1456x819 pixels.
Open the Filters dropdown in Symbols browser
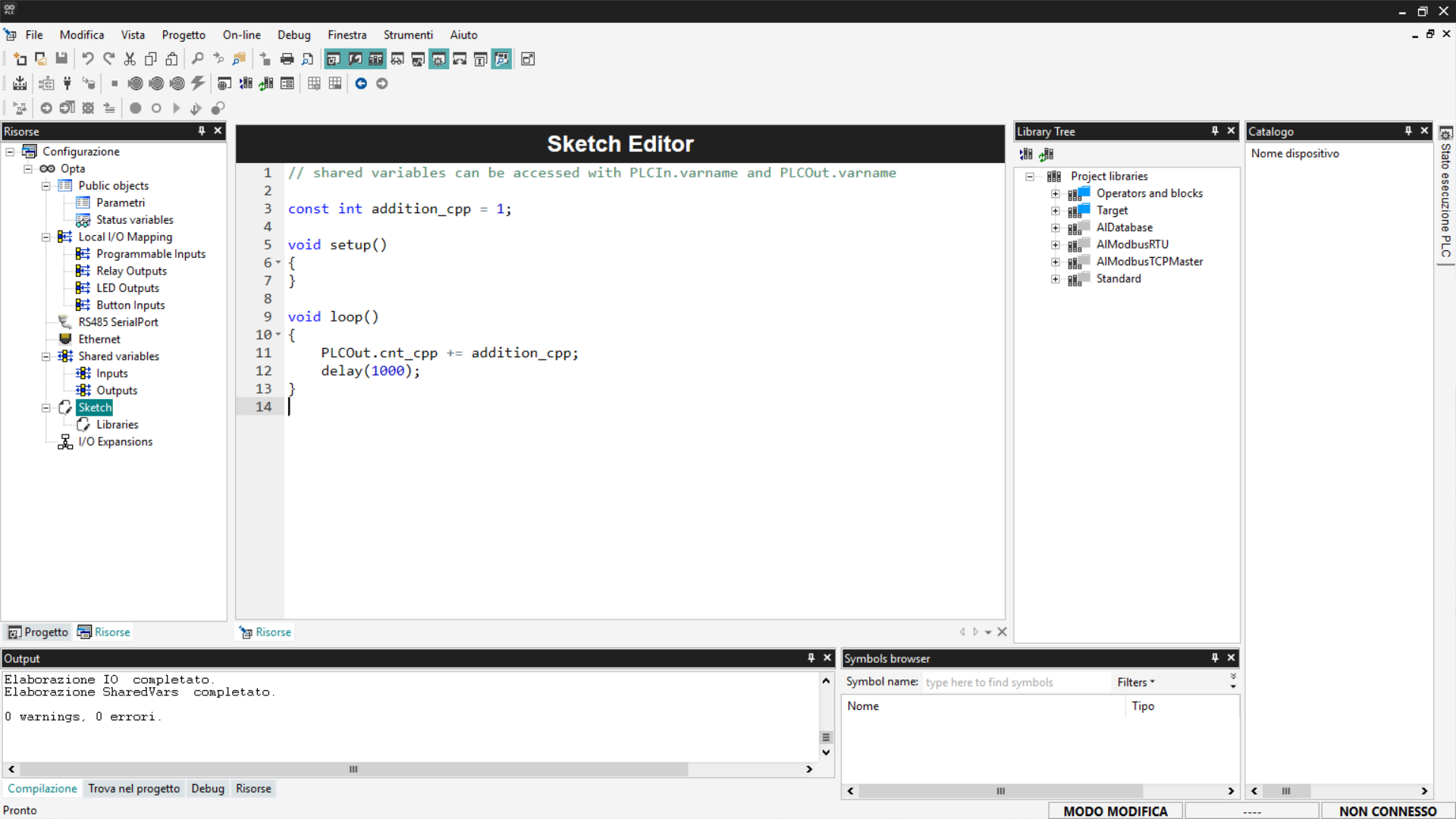[1135, 682]
